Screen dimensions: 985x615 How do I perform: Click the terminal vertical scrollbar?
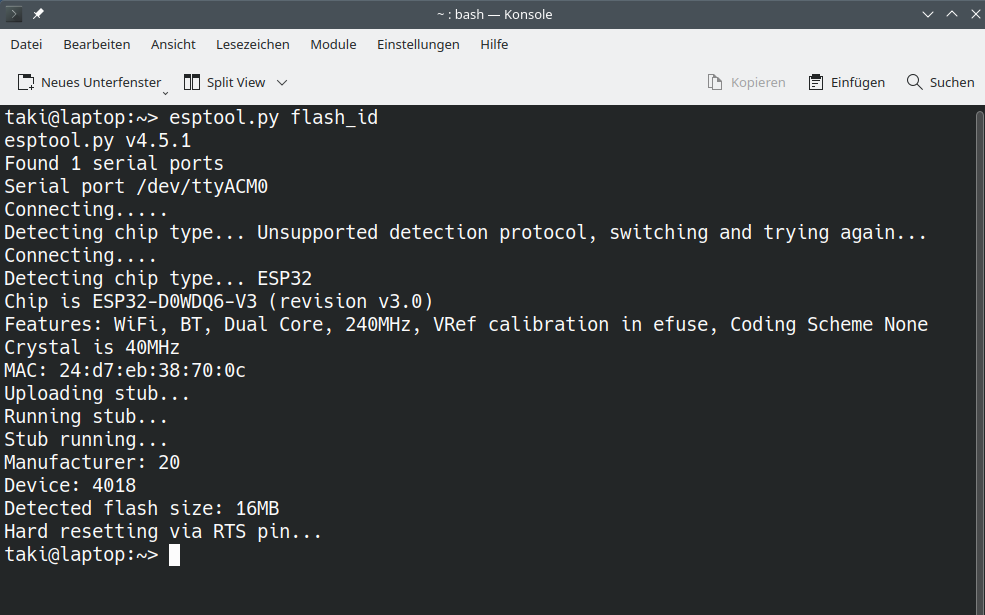(x=980, y=359)
